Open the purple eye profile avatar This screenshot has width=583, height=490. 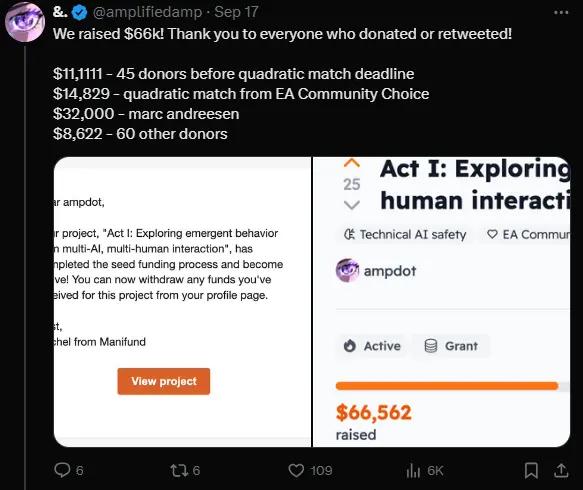click(25, 22)
